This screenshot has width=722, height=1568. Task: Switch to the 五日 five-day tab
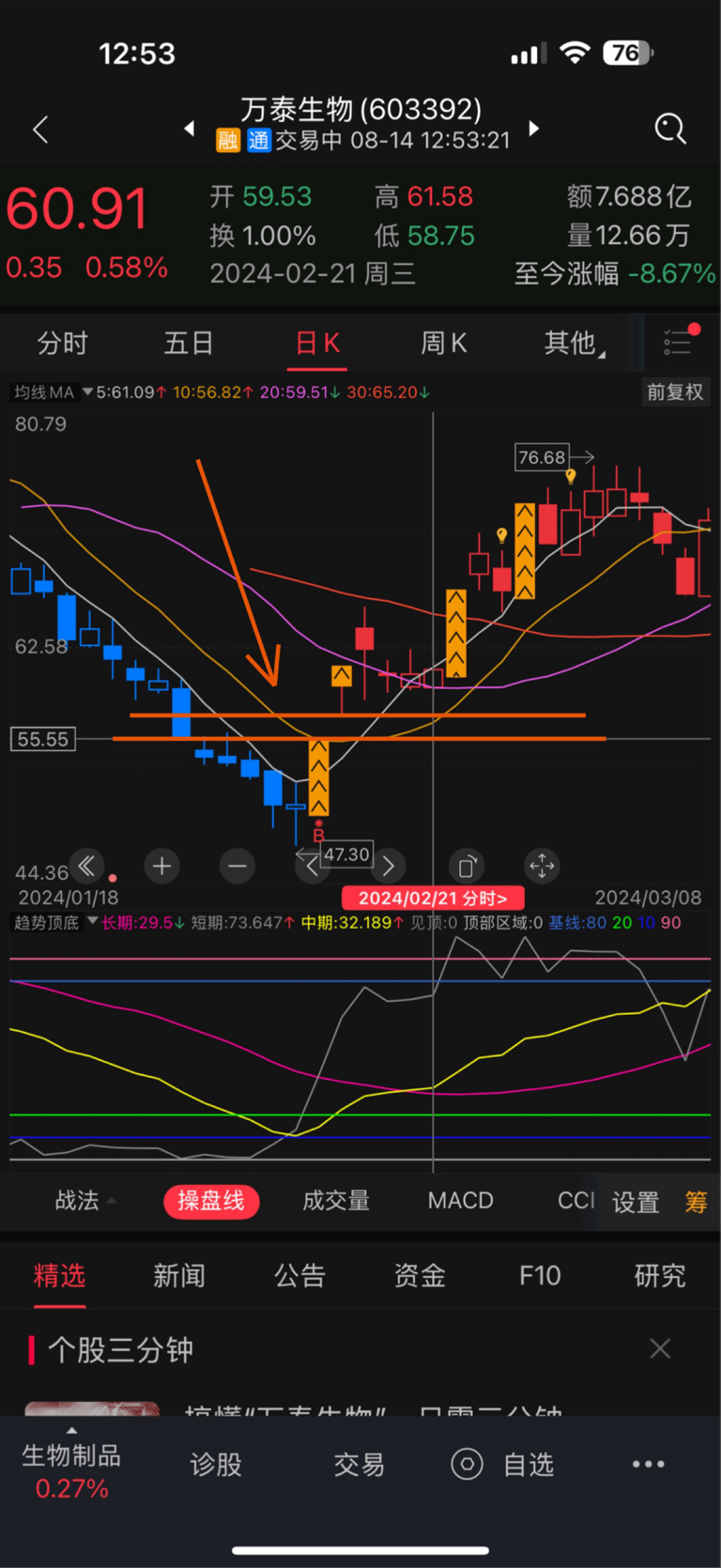click(188, 344)
